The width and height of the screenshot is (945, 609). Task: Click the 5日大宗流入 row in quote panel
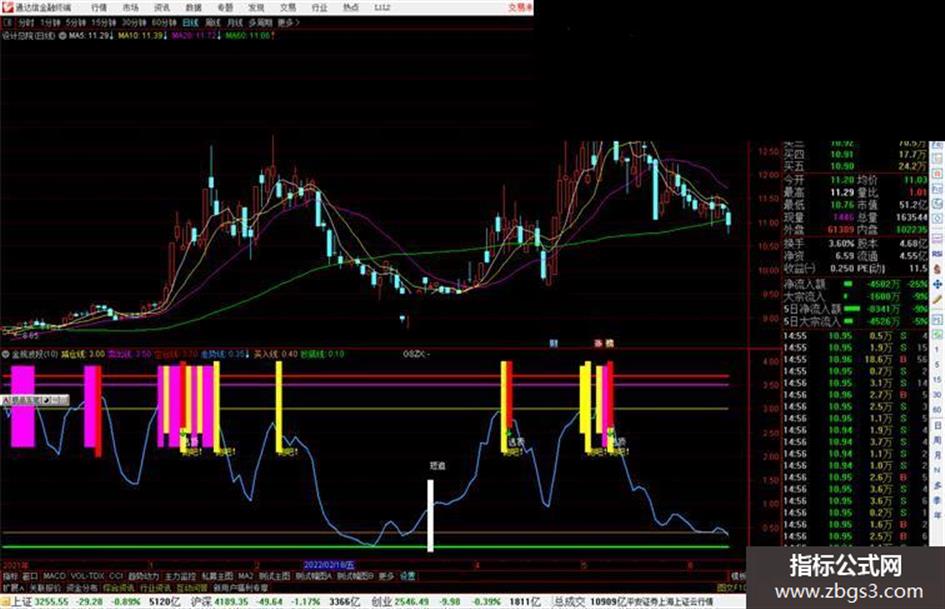click(x=855, y=321)
